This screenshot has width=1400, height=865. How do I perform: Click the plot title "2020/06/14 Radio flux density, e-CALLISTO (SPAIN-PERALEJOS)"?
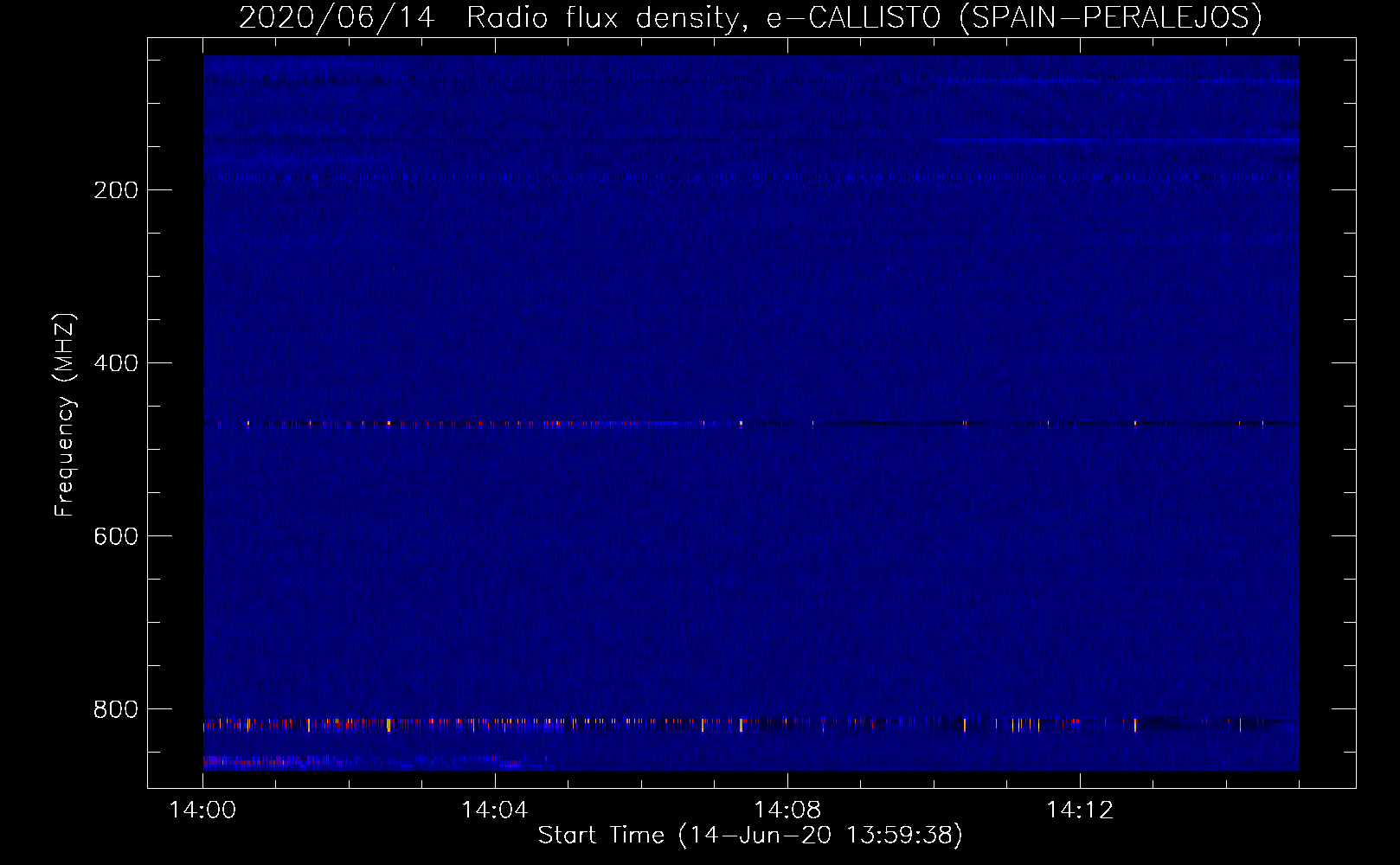click(750, 17)
